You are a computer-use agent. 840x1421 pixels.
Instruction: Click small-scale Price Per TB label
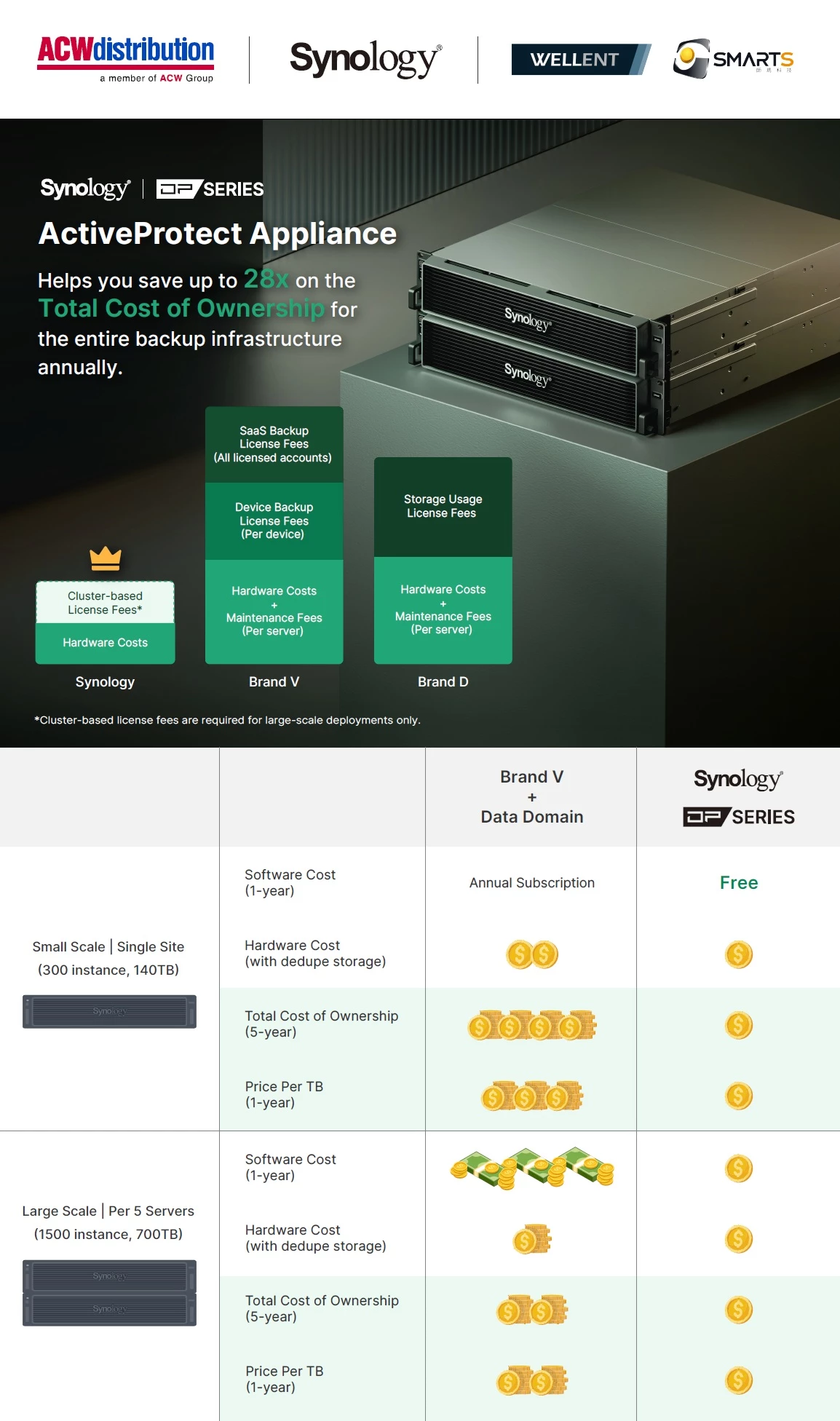click(x=284, y=1095)
